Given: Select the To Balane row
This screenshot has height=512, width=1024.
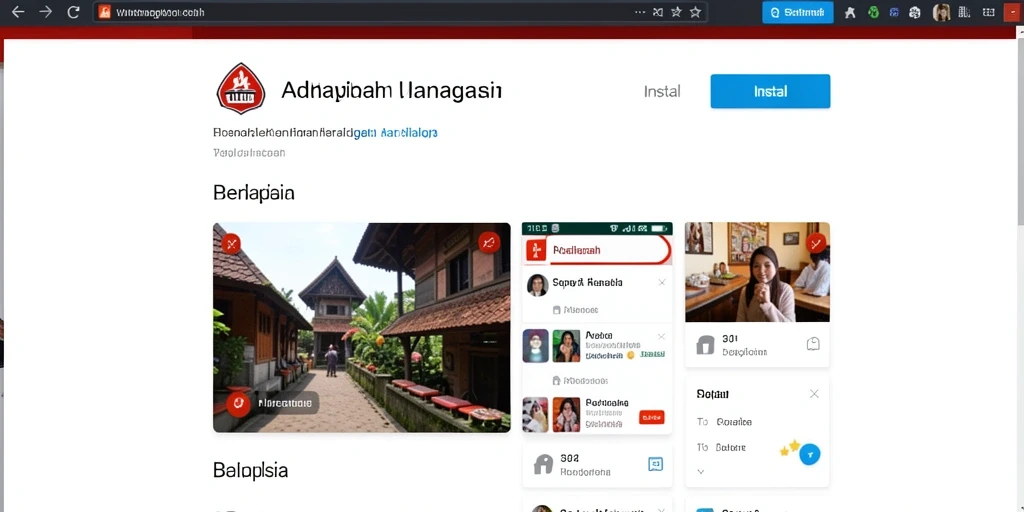Looking at the screenshot, I should click(x=721, y=447).
